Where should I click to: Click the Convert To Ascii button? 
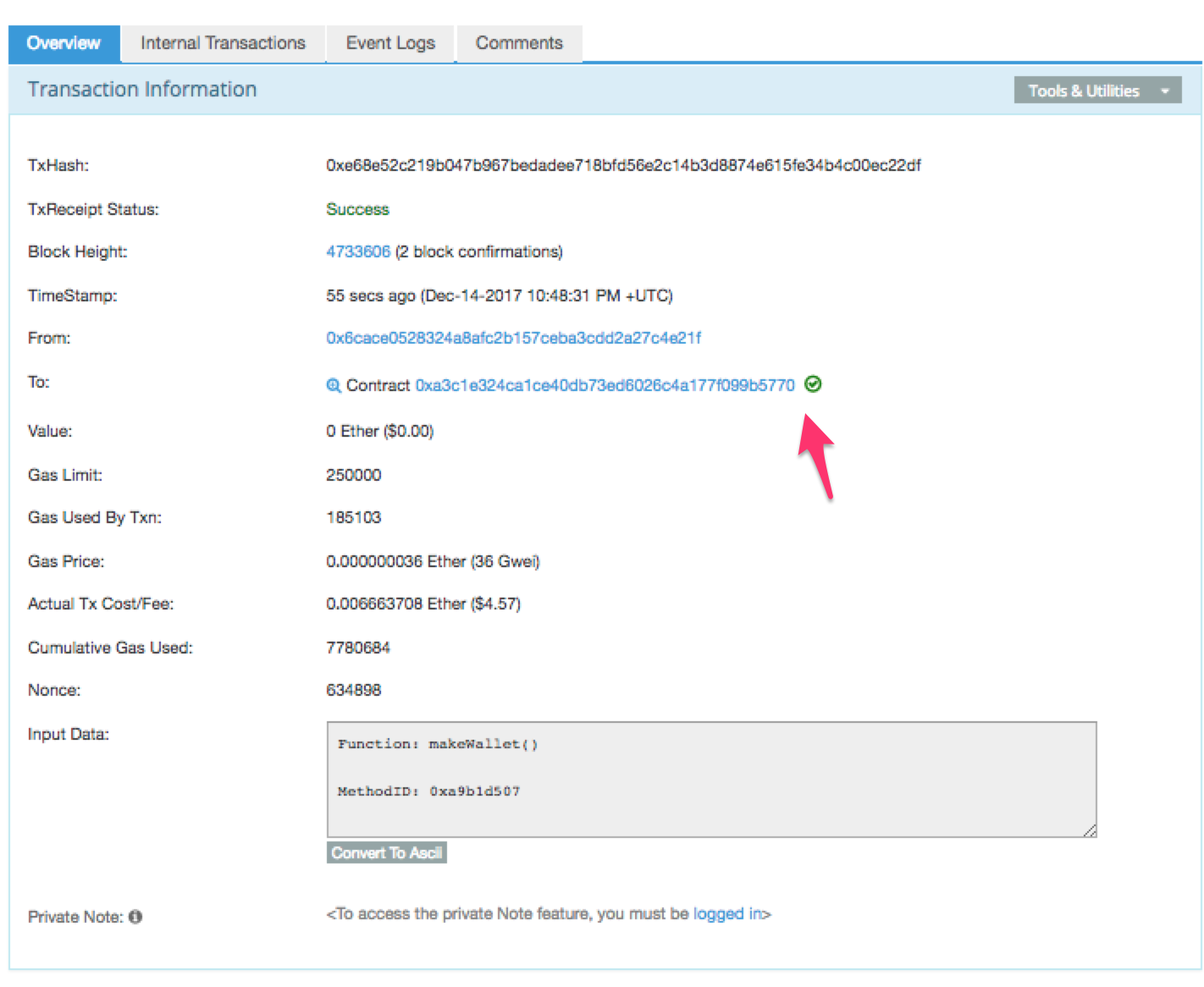click(x=387, y=852)
